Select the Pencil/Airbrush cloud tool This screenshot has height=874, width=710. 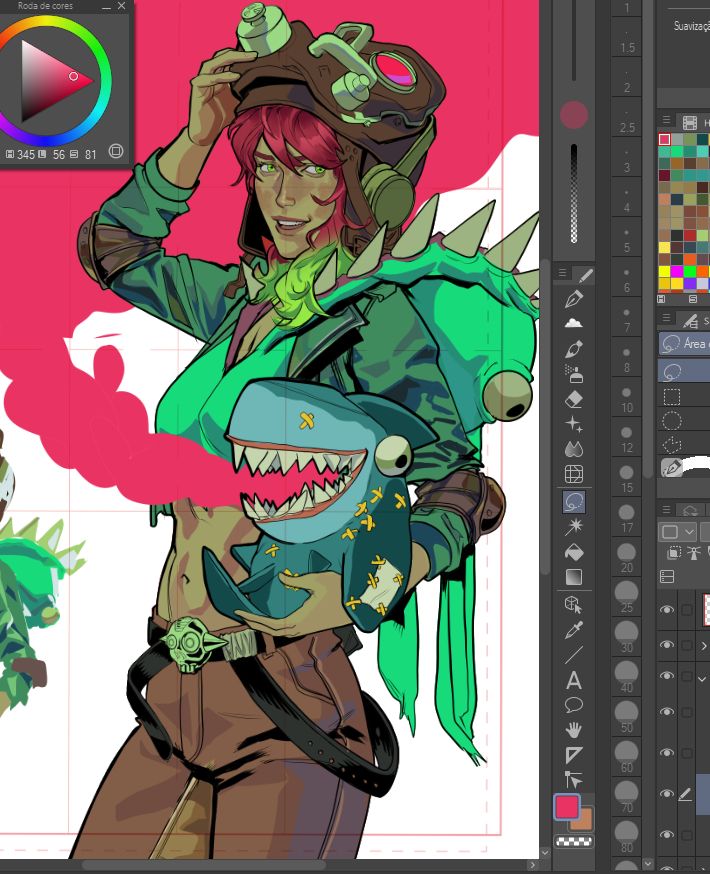click(574, 323)
